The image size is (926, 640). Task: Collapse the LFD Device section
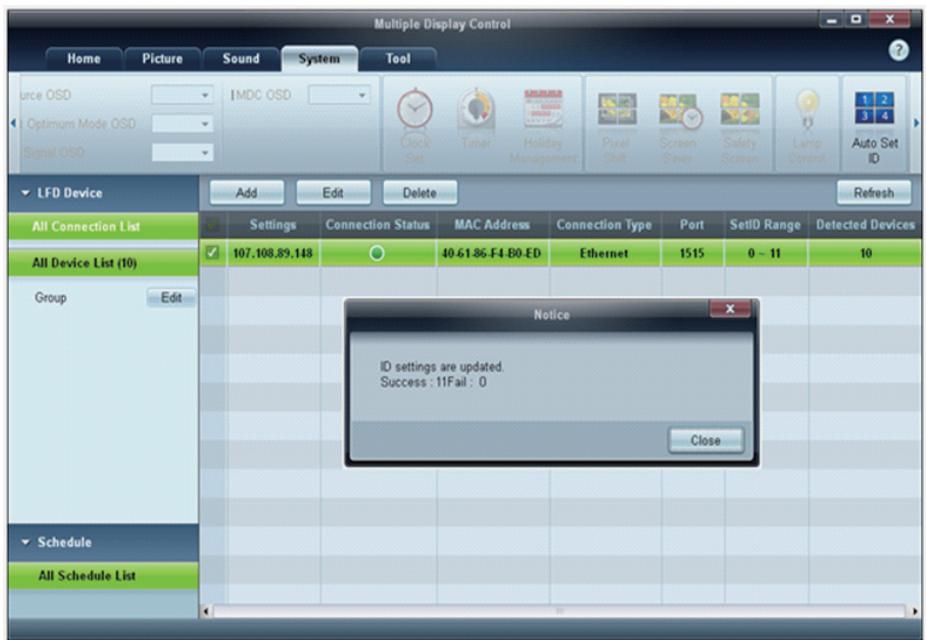click(25, 193)
